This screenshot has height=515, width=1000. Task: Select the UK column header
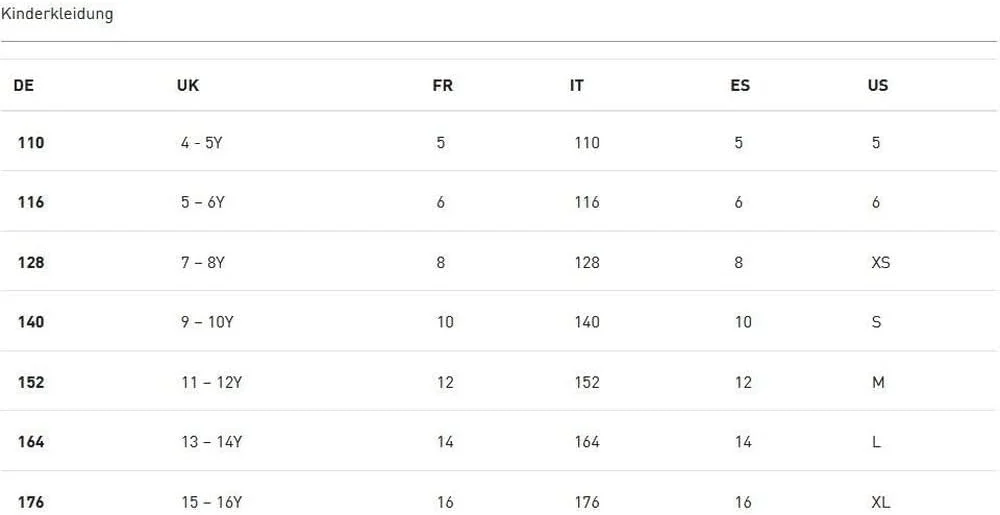point(188,86)
